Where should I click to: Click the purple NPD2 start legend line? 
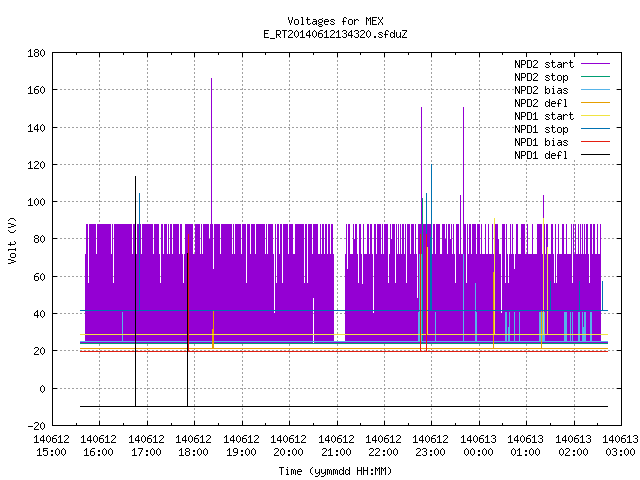point(595,64)
